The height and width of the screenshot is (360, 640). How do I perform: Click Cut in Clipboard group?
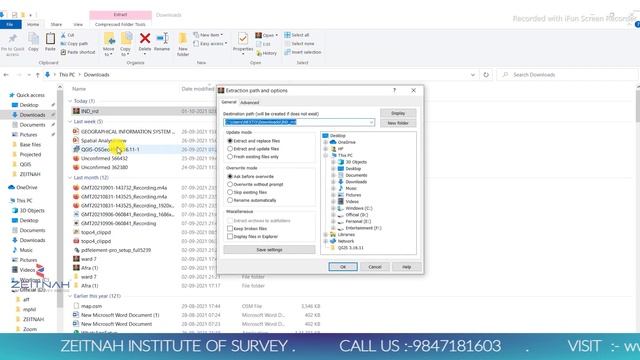68,36
